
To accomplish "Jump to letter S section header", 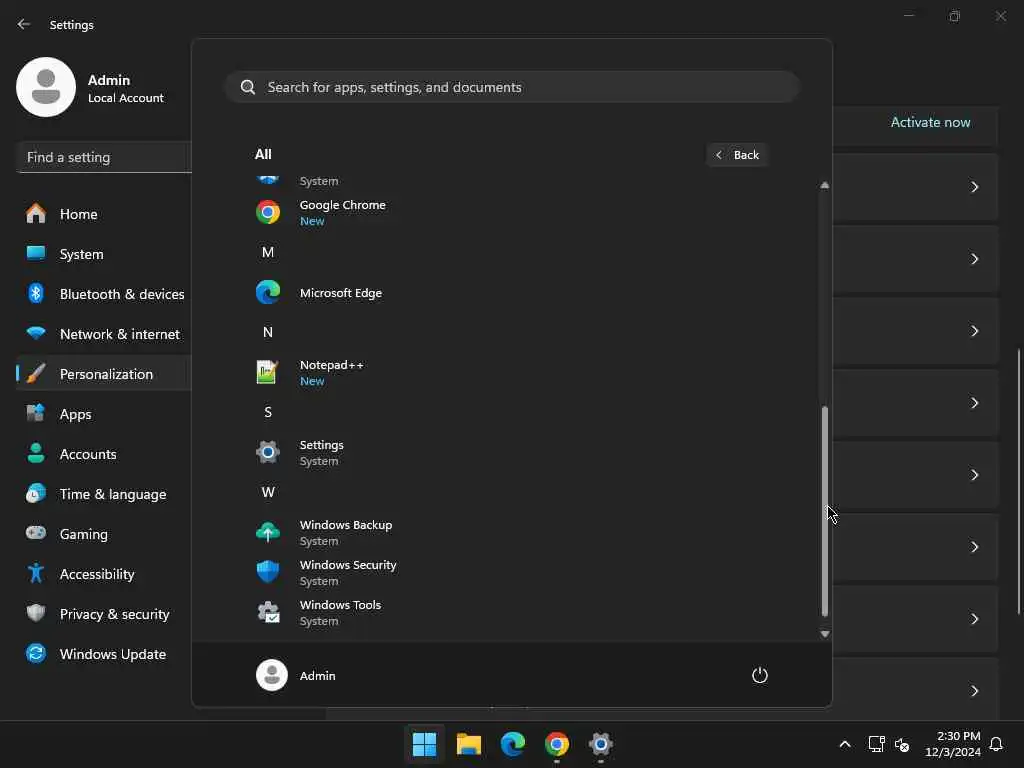I will pos(268,412).
